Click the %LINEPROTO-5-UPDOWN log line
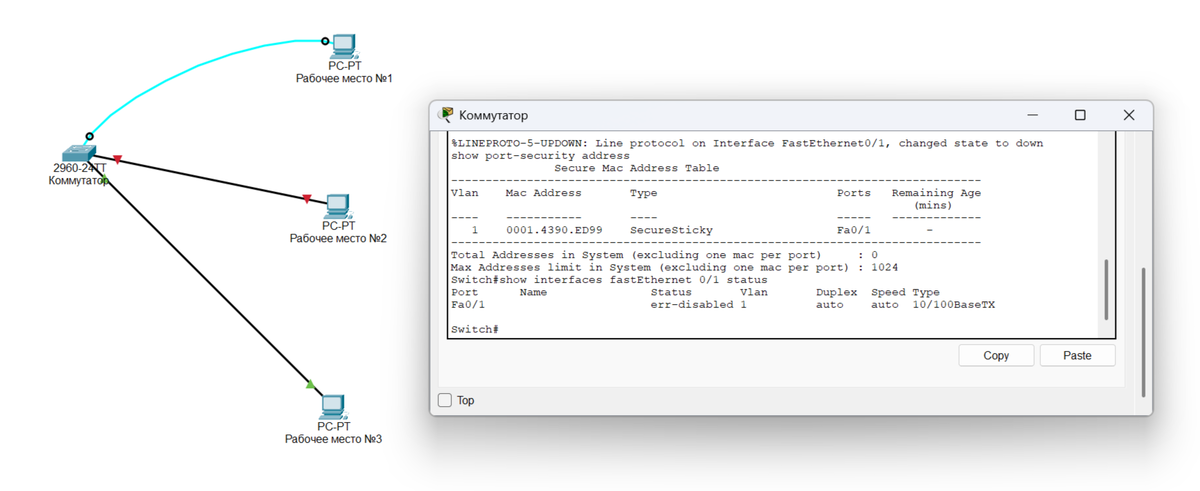Screen dimensions: 1200x491 click(x=747, y=143)
